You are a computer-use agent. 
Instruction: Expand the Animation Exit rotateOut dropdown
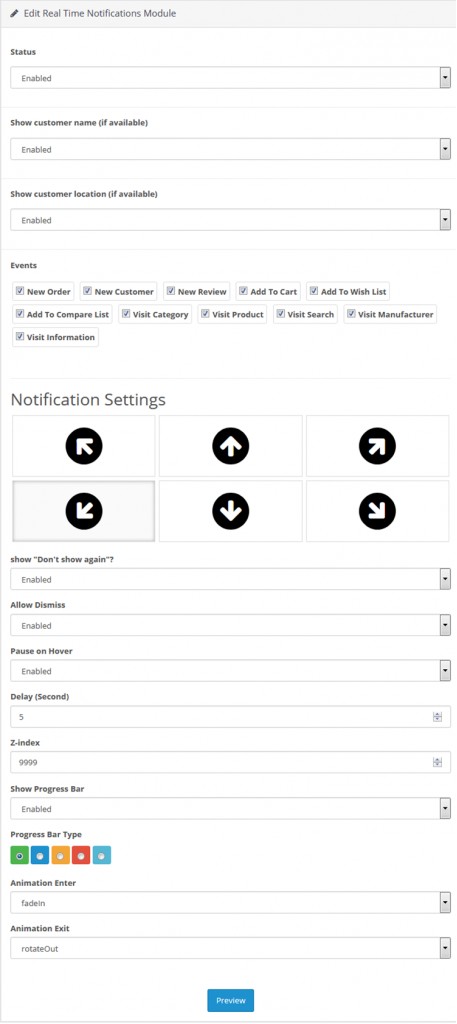coord(230,948)
